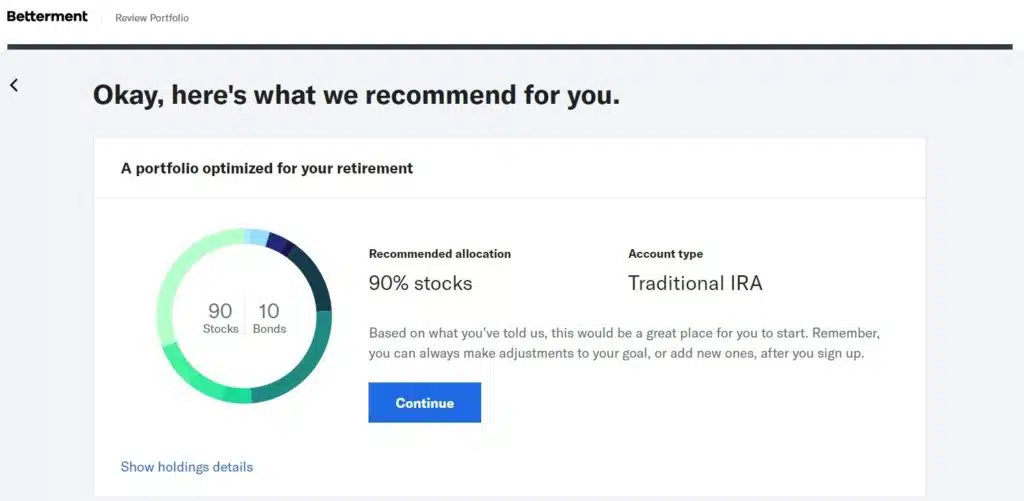Image resolution: width=1024 pixels, height=501 pixels.
Task: Click the recommendation page heading
Action: coord(356,96)
